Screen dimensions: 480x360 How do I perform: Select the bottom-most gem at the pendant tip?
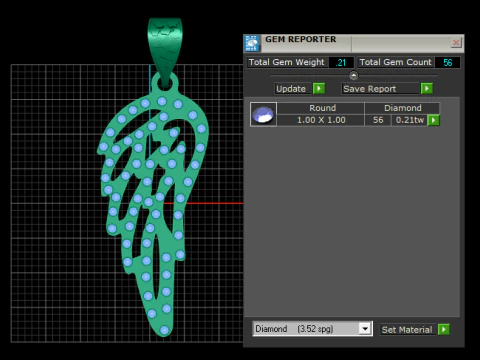point(164,330)
